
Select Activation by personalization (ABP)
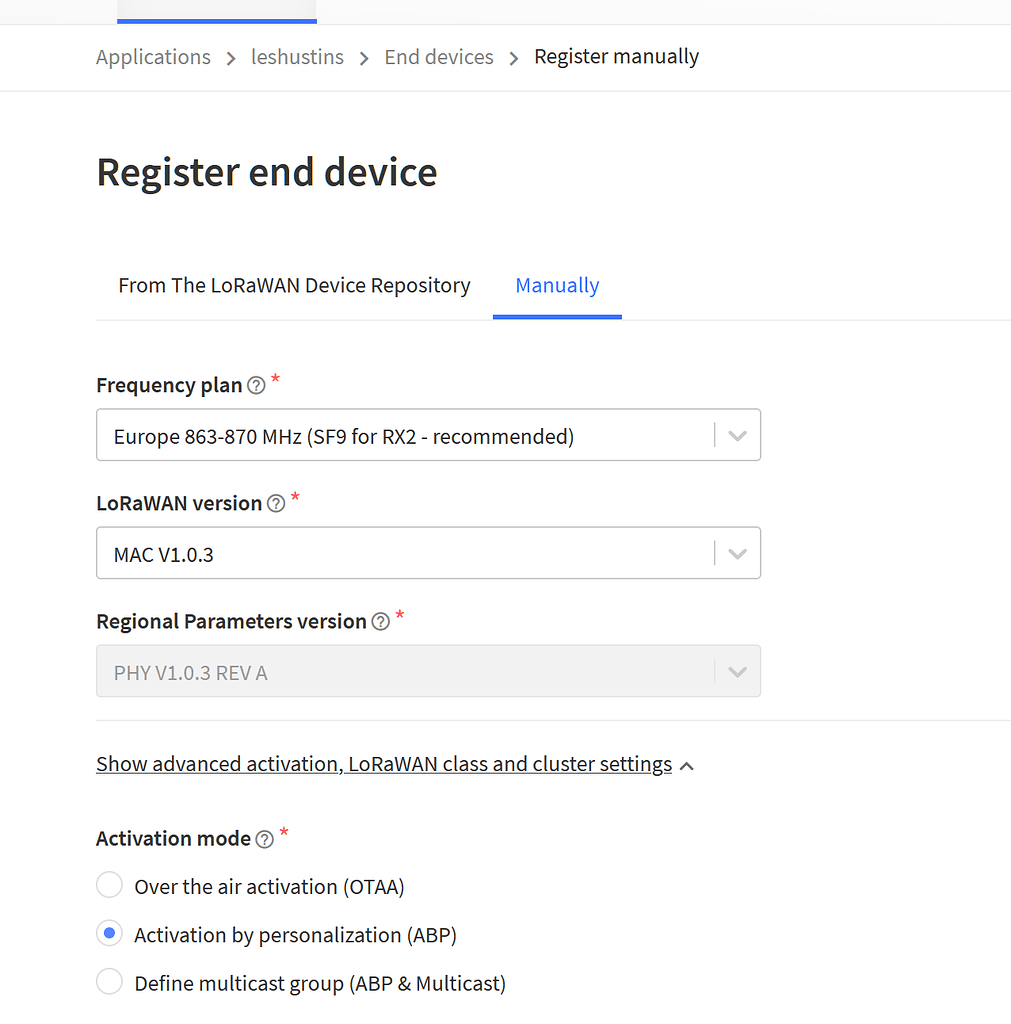pos(109,933)
